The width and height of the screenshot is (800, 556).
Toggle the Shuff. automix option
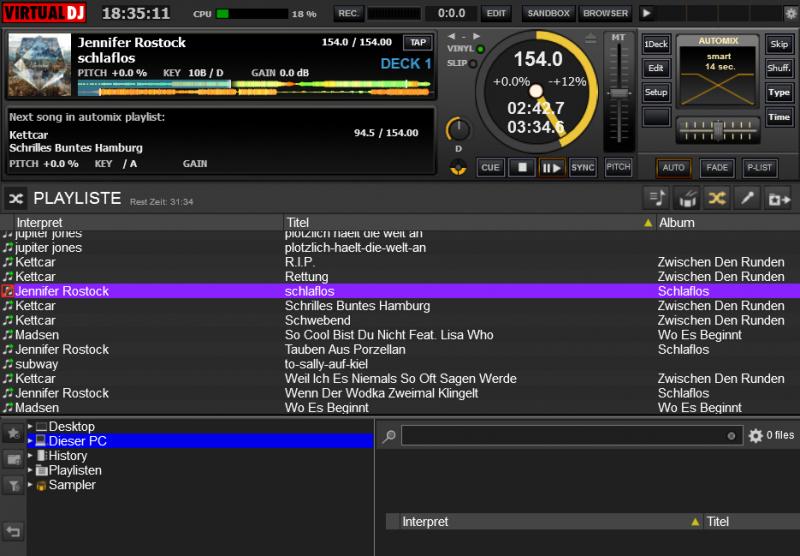tap(779, 68)
